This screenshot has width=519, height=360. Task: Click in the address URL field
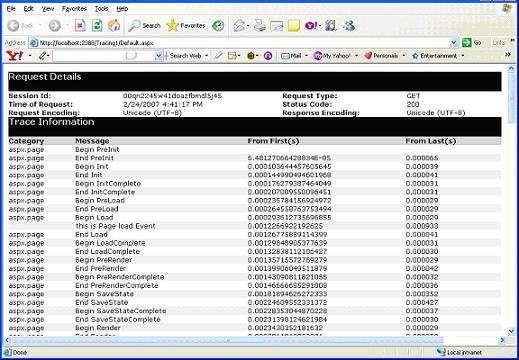click(x=243, y=43)
